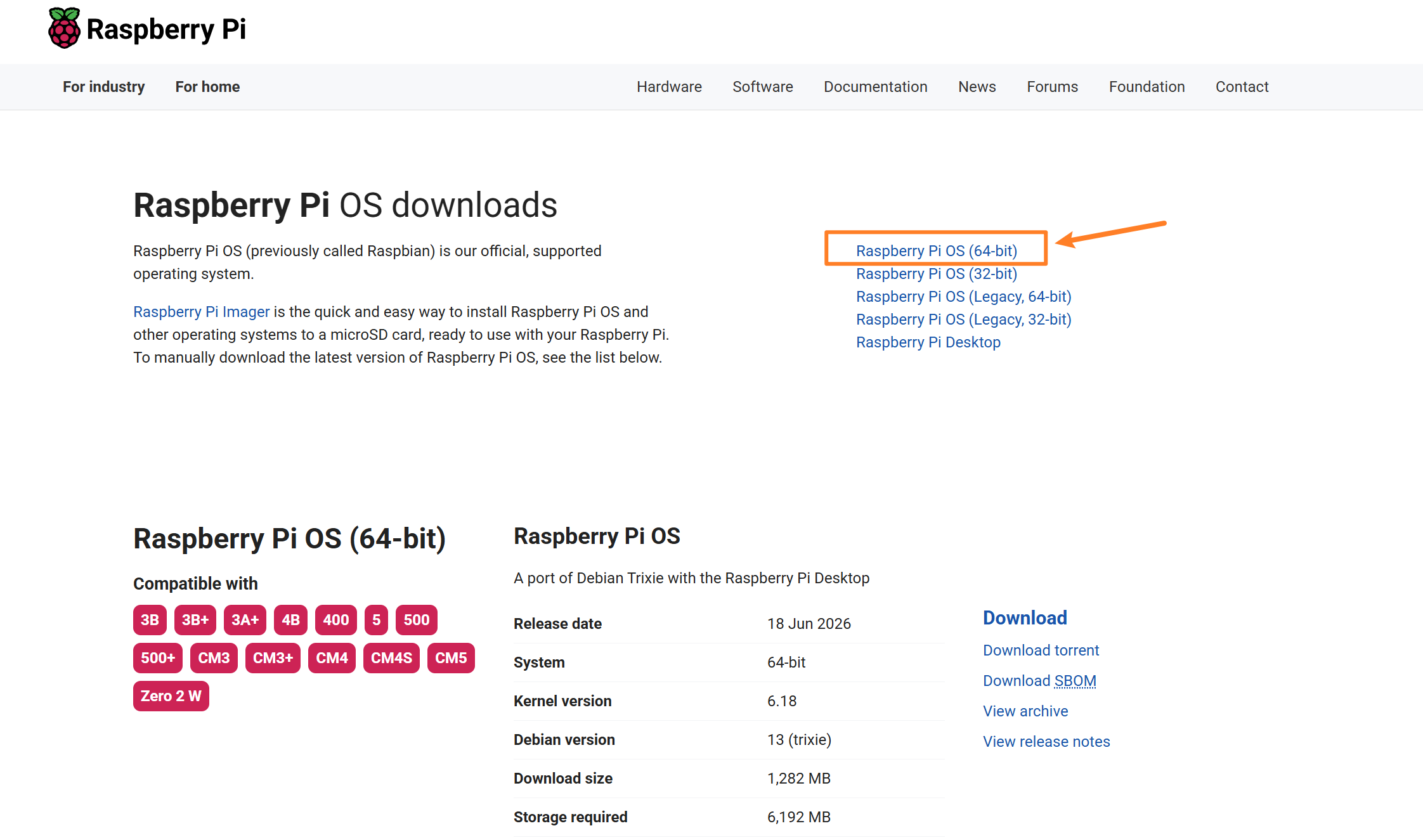Select Raspberry Pi OS (Legacy, 64-bit) link
The image size is (1423, 840).
tap(964, 297)
